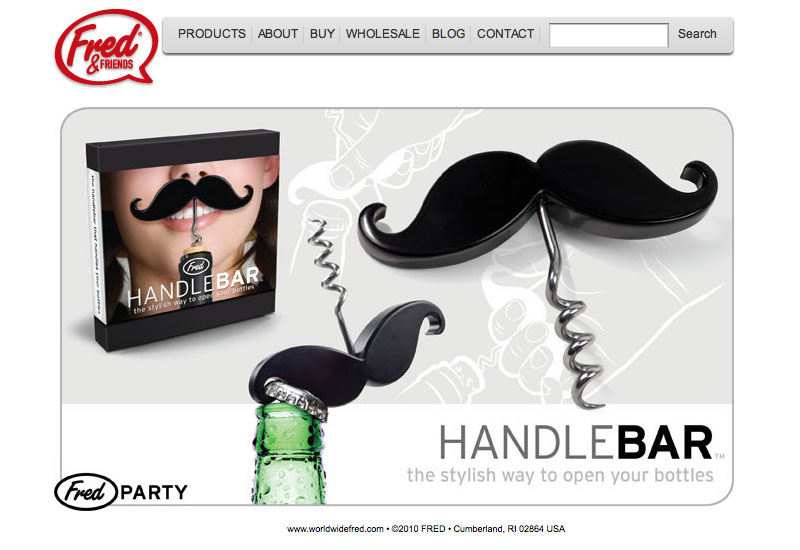
Task: Open the PRODUCTS menu item
Action: [x=212, y=34]
